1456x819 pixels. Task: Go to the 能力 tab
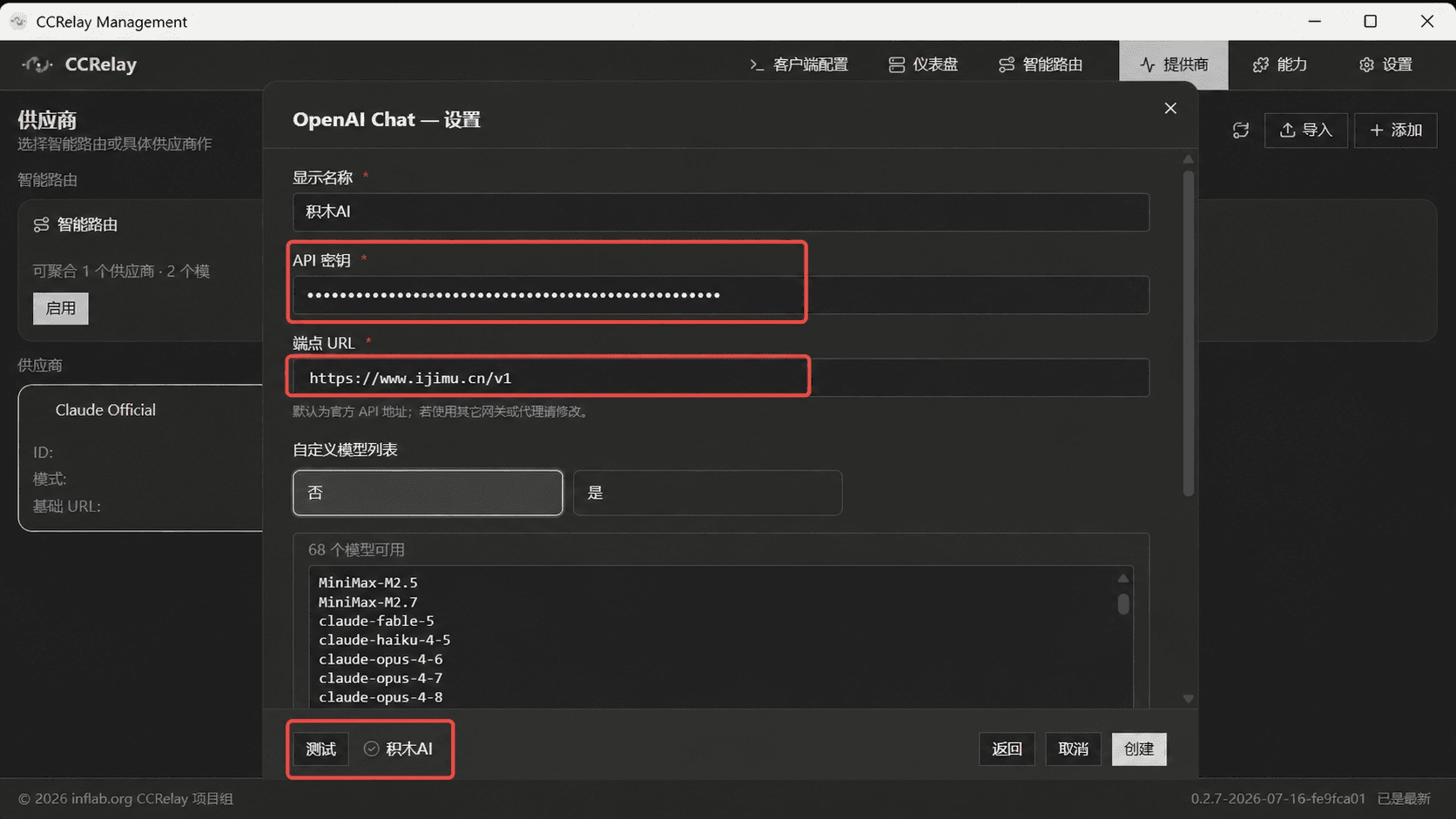click(x=1280, y=64)
